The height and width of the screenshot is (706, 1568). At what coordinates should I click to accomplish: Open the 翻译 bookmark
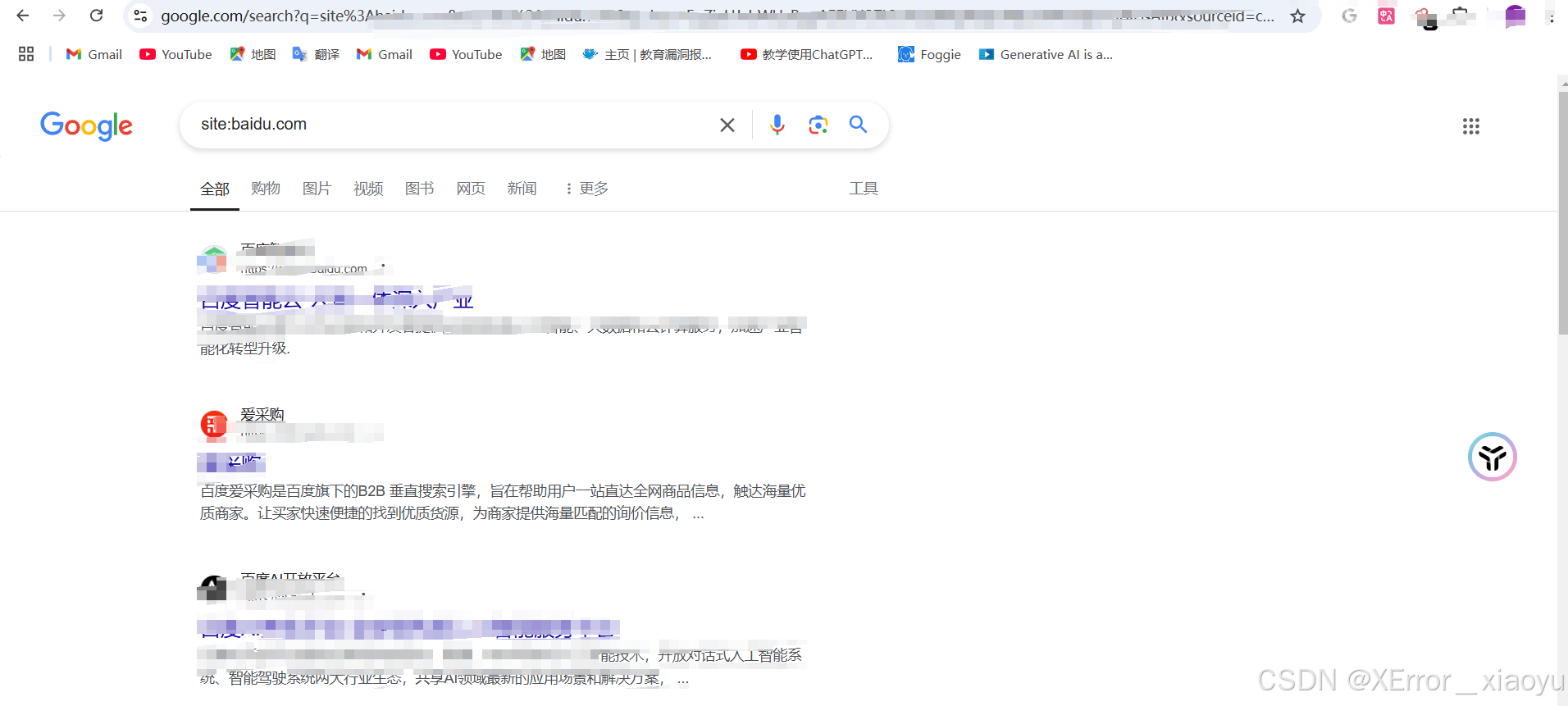(316, 54)
